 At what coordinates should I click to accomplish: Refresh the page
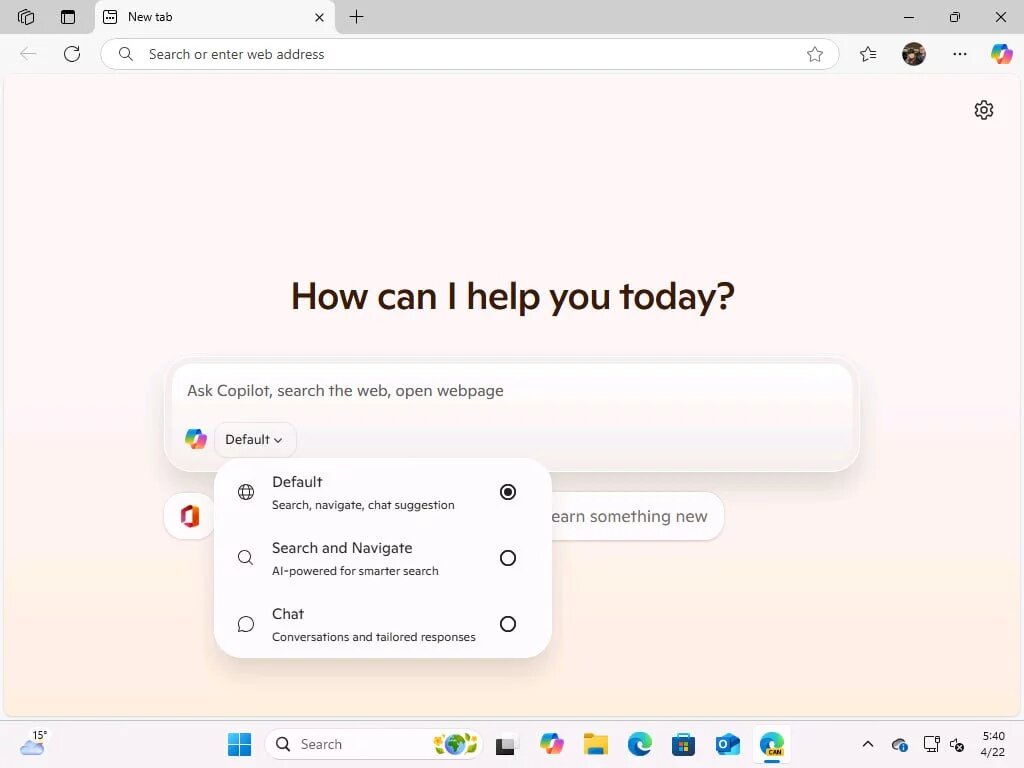(x=72, y=54)
